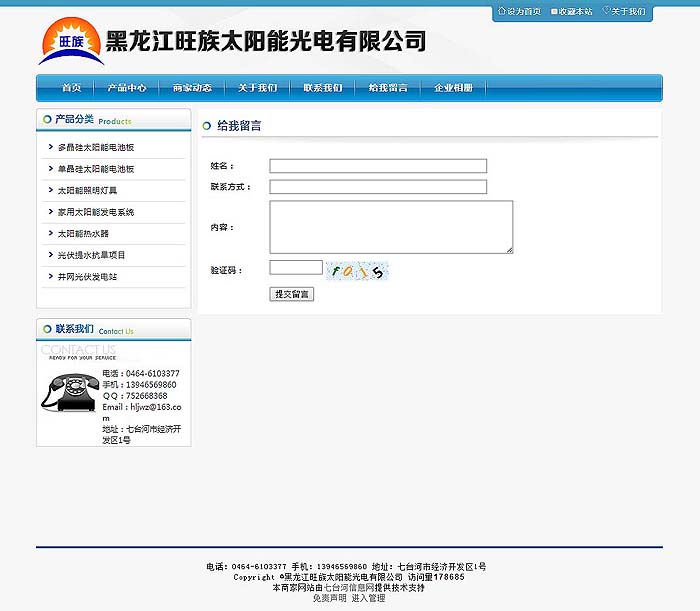Open the 并网光伏发电站 category
The width and height of the screenshot is (700, 611).
[x=87, y=277]
